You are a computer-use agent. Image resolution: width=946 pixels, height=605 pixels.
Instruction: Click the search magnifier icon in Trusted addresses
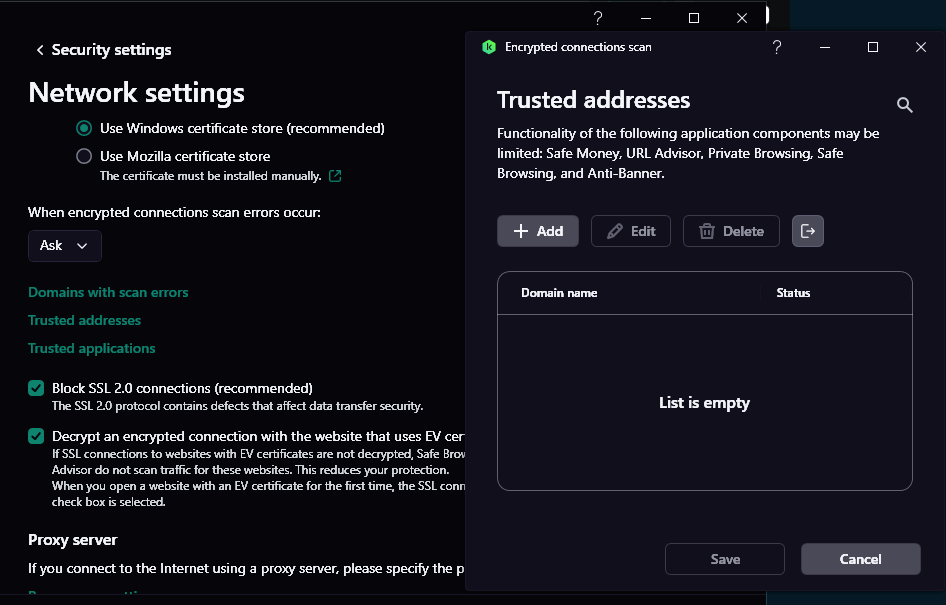[x=905, y=105]
